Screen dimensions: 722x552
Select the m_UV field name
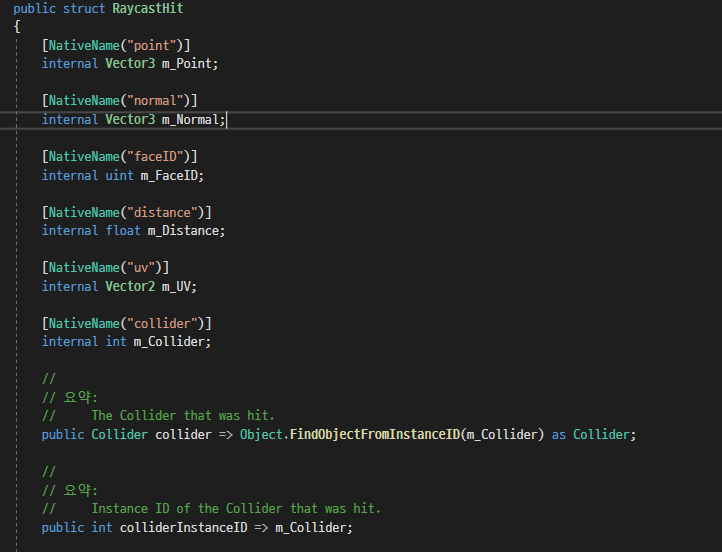pos(176,286)
